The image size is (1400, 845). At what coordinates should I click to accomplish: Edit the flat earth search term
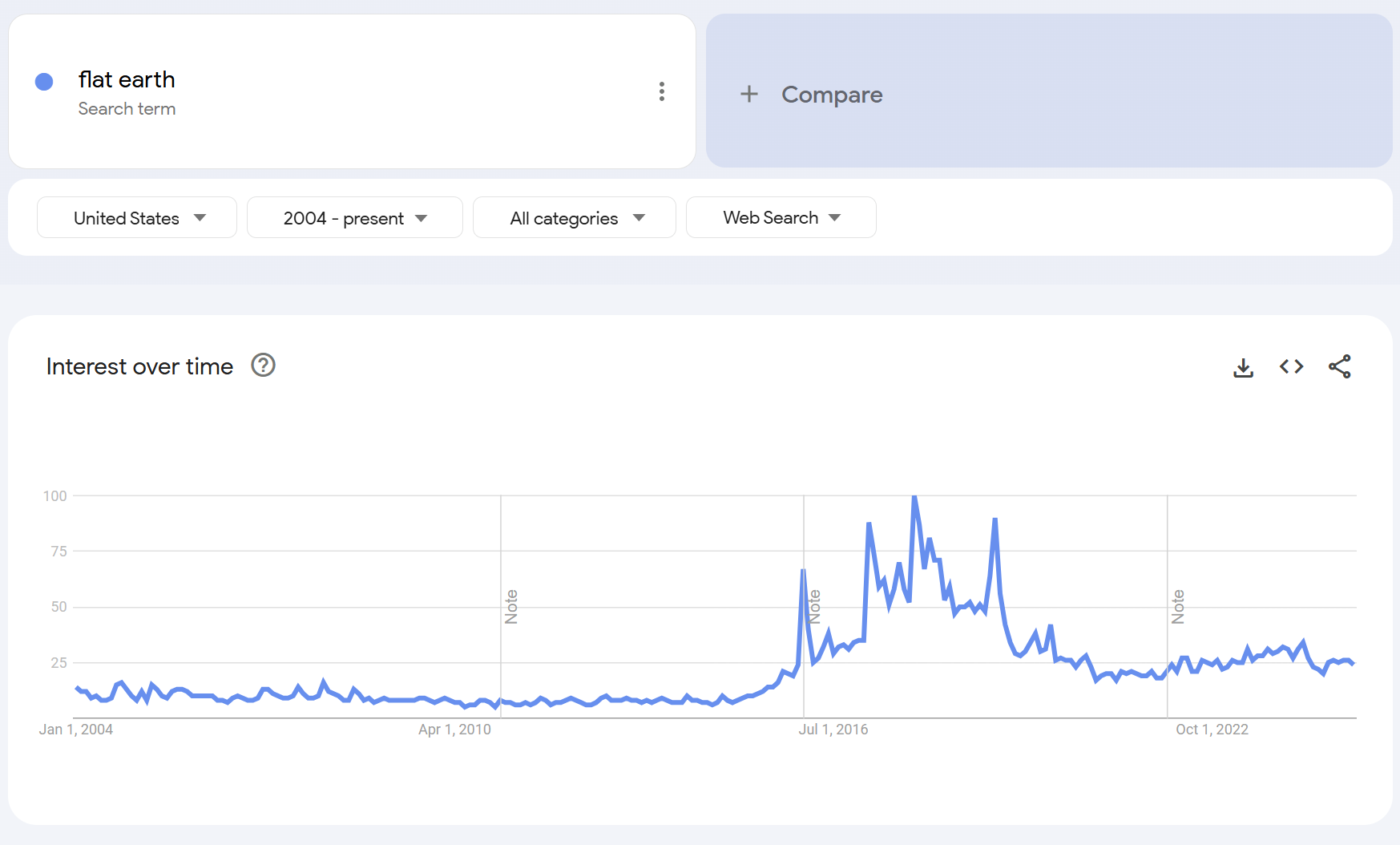tap(127, 80)
